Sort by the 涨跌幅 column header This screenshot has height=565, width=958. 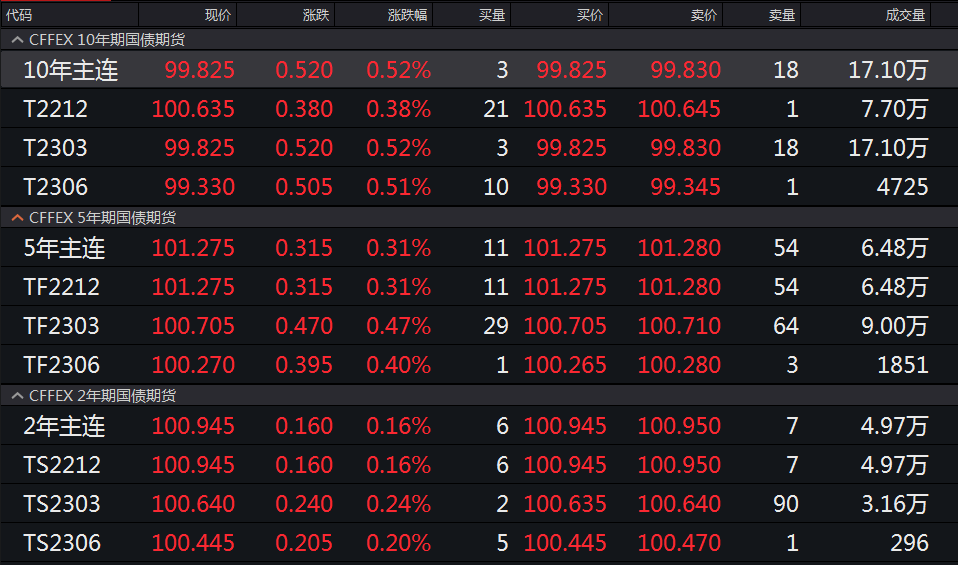pyautogui.click(x=409, y=15)
